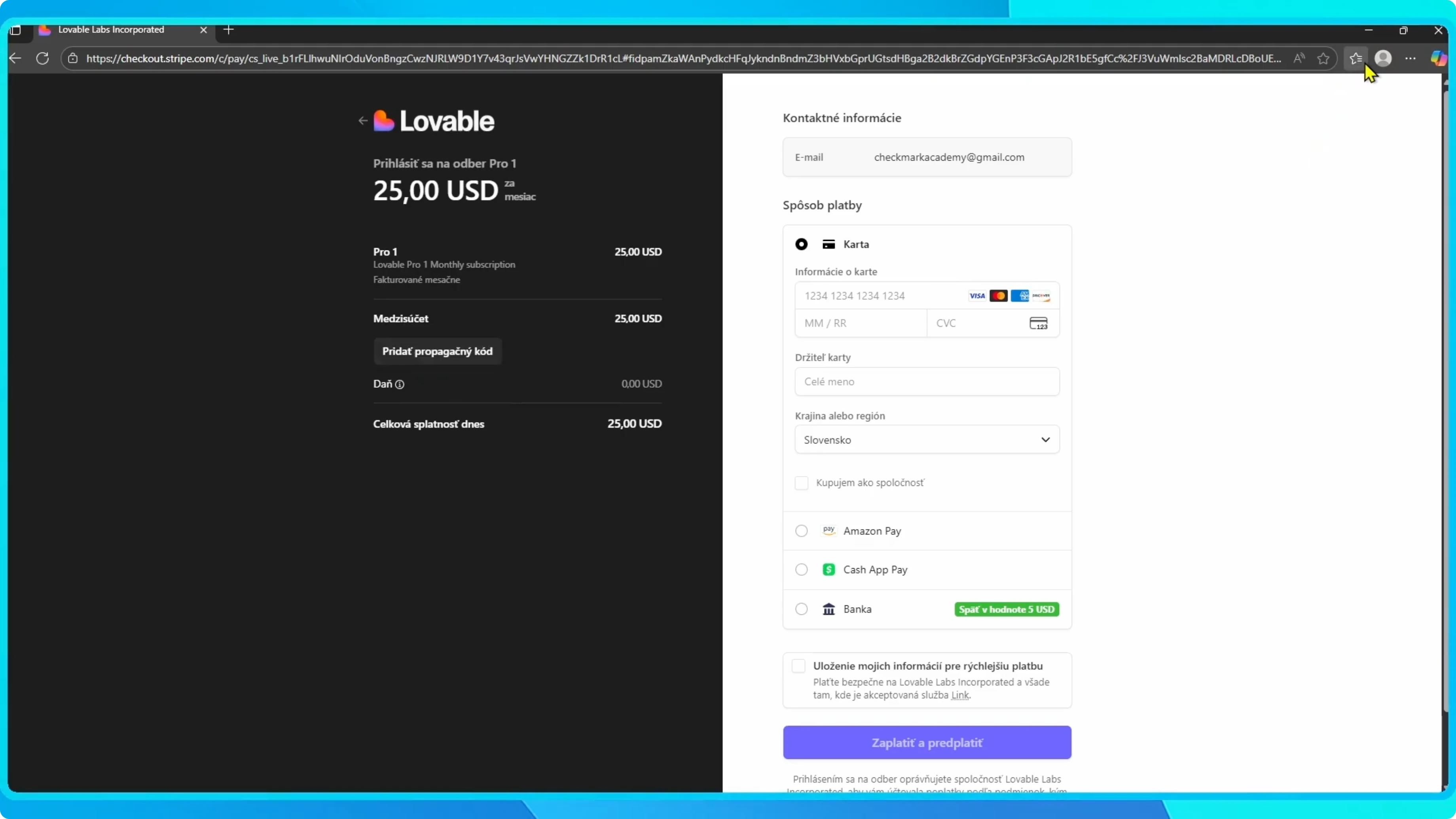Launch the Copilot sidebar icon
The height and width of the screenshot is (819, 1456).
point(1439,58)
